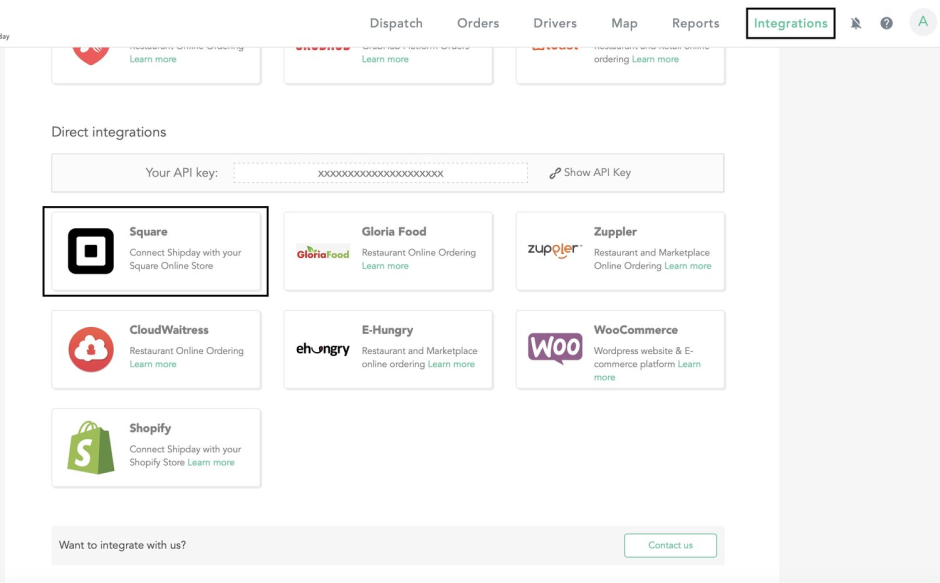
Task: Open the Map tab
Action: tap(624, 23)
